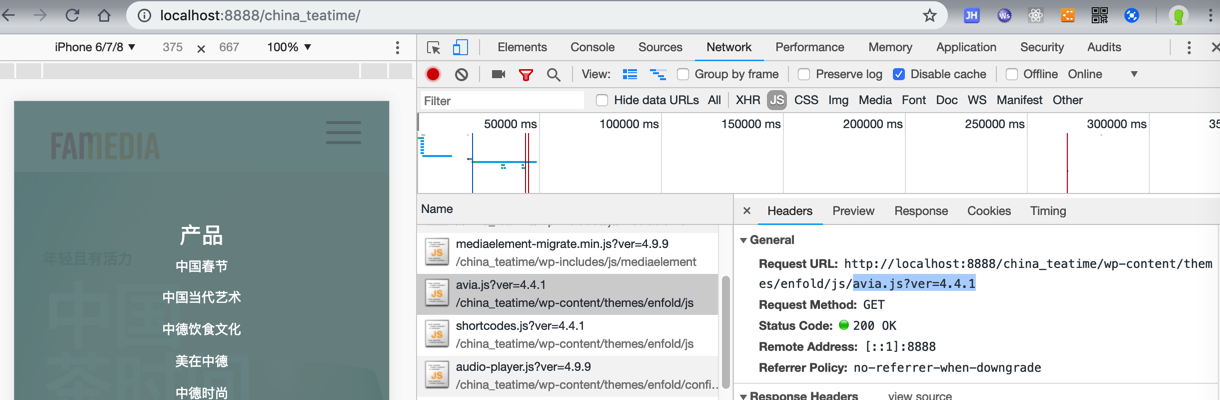
Task: Switch to the Console tab
Action: click(592, 47)
